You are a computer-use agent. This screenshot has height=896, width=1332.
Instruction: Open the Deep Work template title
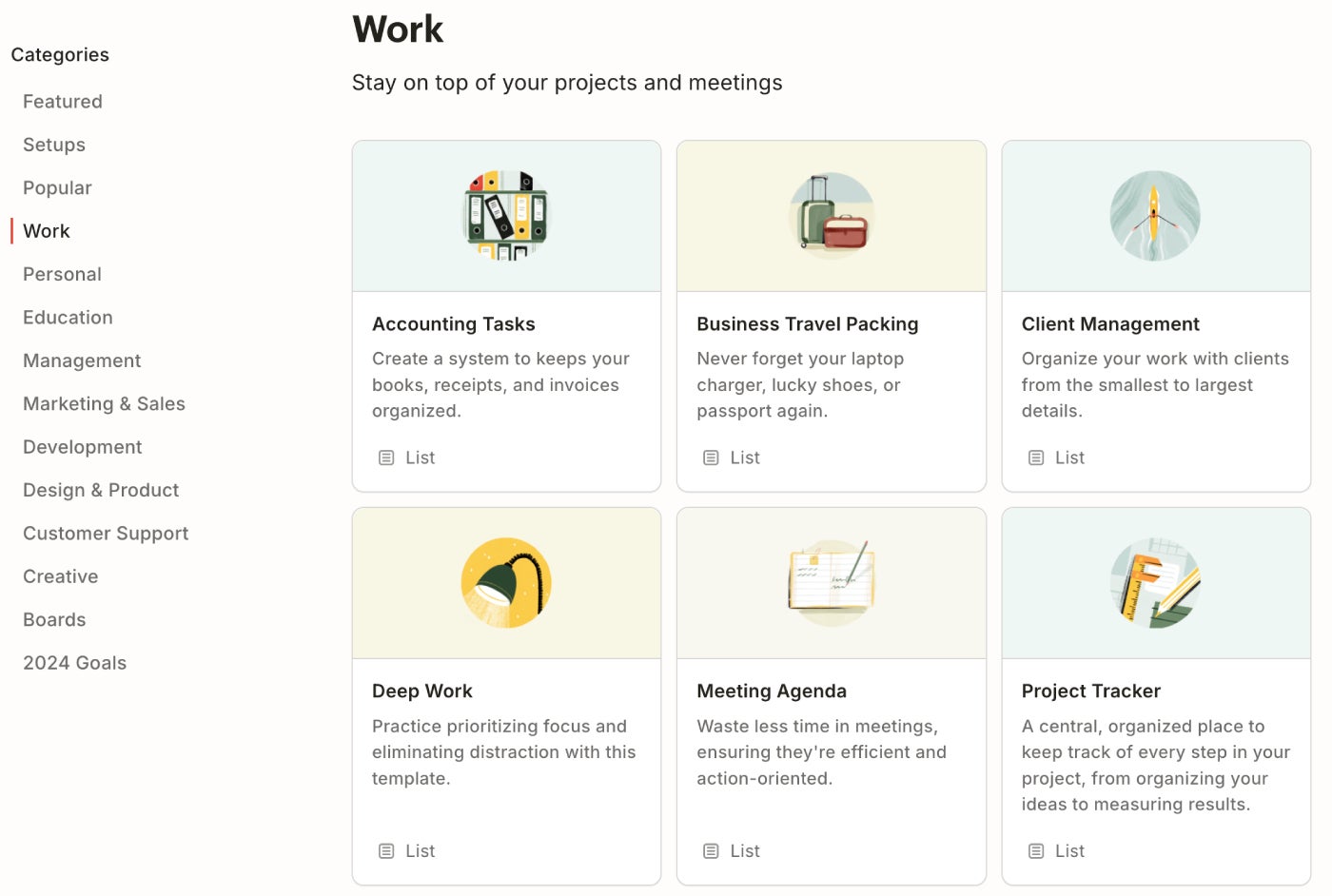(x=422, y=691)
